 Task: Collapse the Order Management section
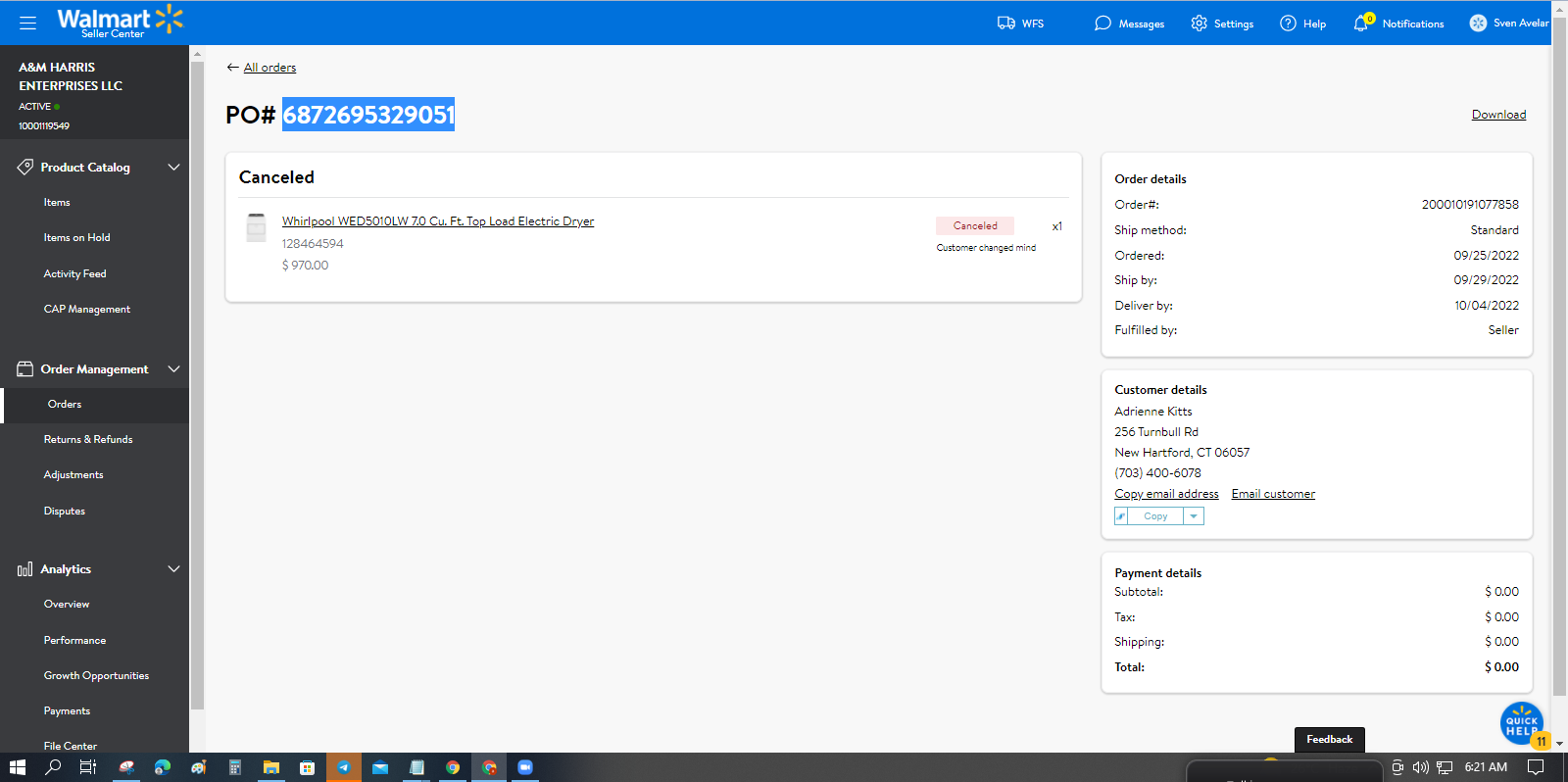point(173,369)
